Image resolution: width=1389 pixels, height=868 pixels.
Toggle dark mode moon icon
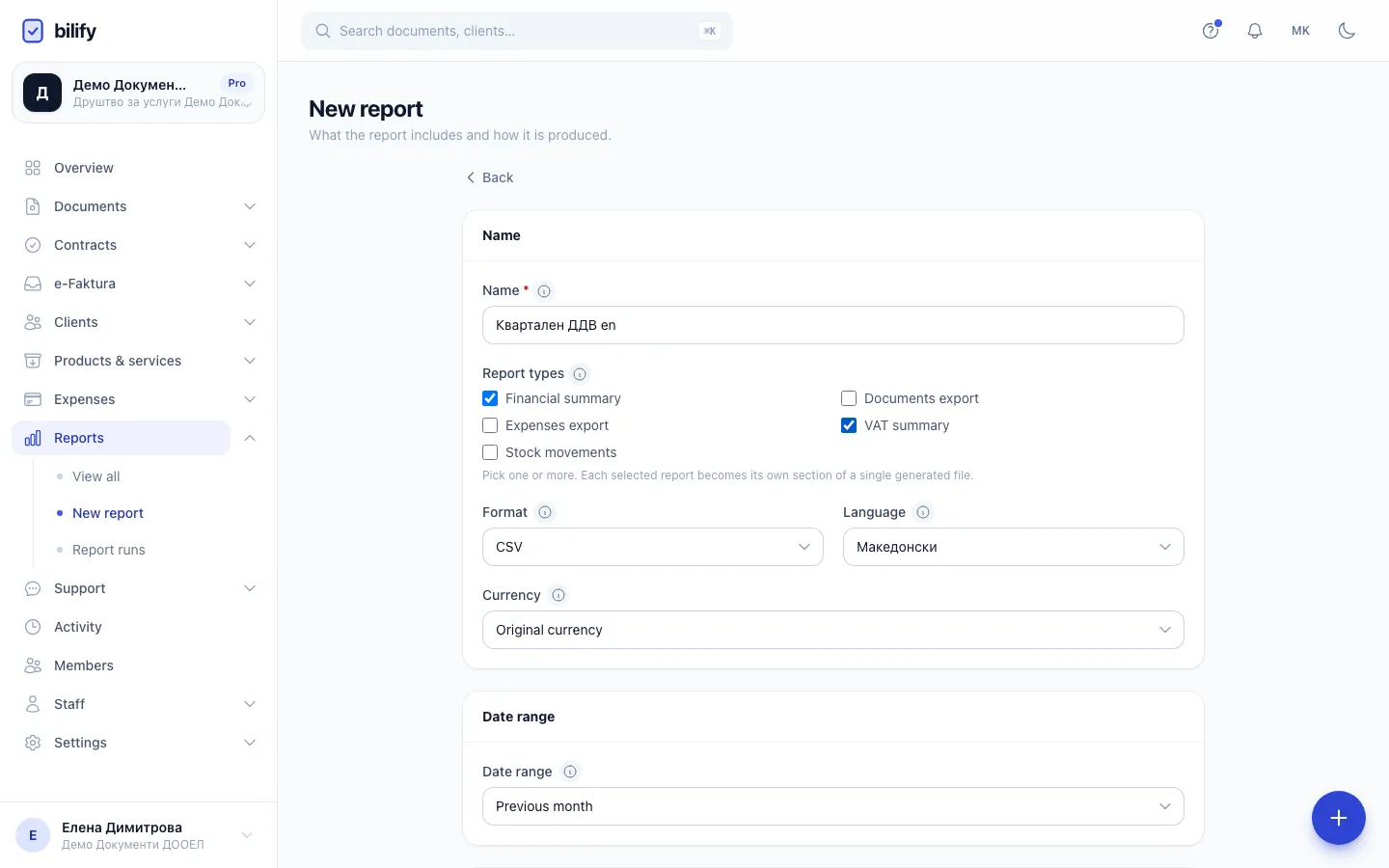[1348, 31]
